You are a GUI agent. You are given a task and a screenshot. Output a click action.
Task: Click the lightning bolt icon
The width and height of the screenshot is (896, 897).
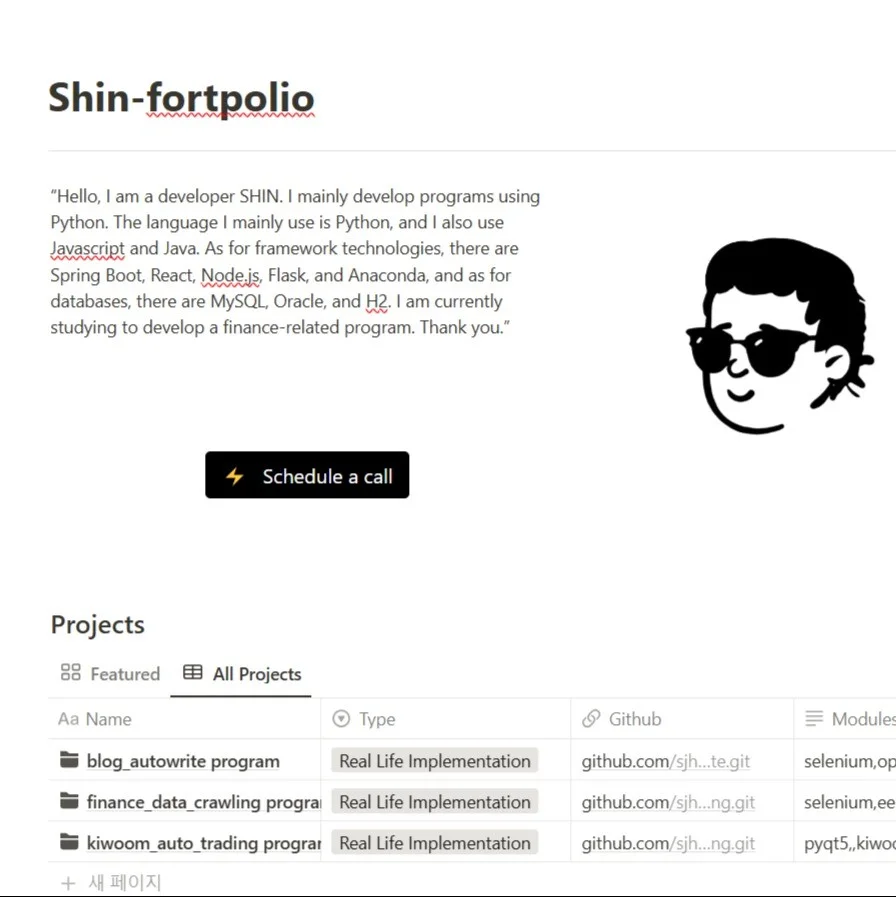[x=234, y=476]
